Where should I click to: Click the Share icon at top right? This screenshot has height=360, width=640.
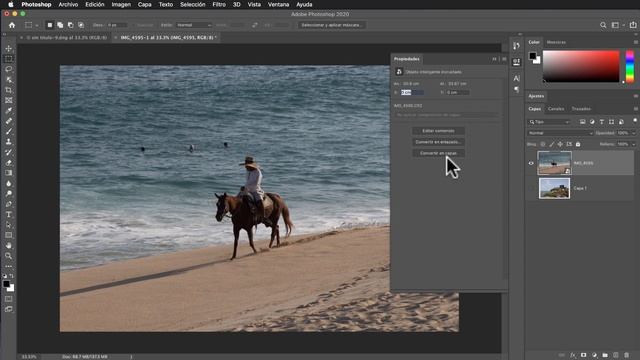(633, 25)
